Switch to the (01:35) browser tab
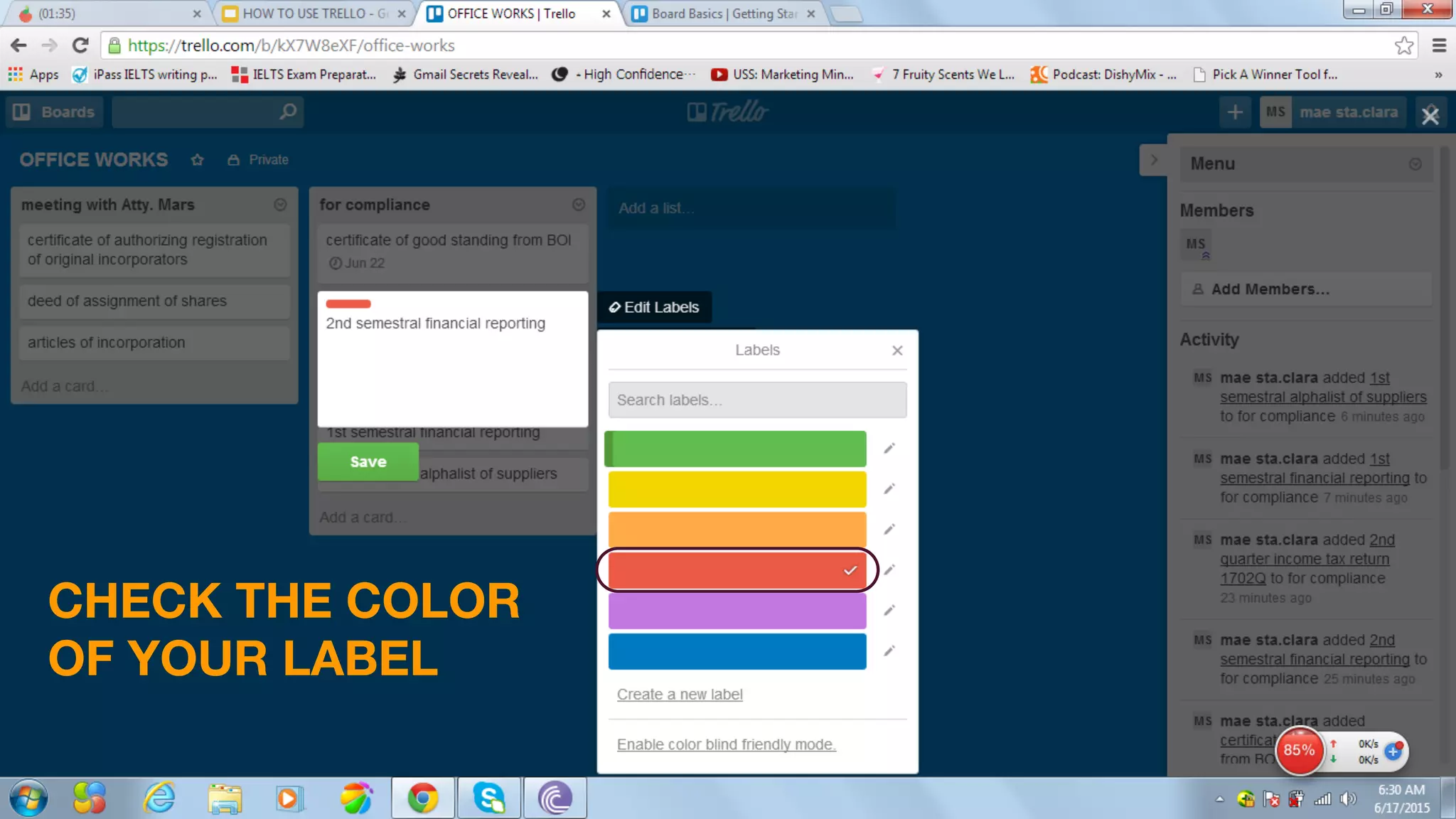 pos(107,14)
